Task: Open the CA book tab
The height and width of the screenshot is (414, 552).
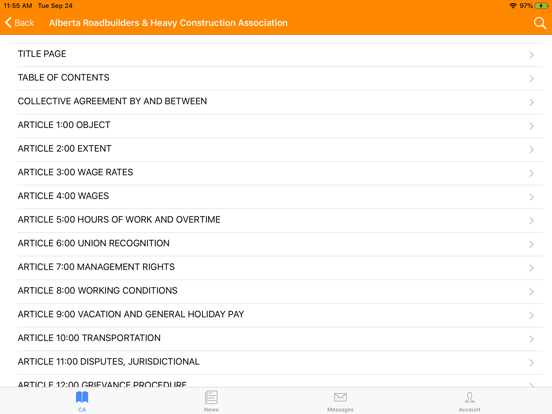Action: 82,401
